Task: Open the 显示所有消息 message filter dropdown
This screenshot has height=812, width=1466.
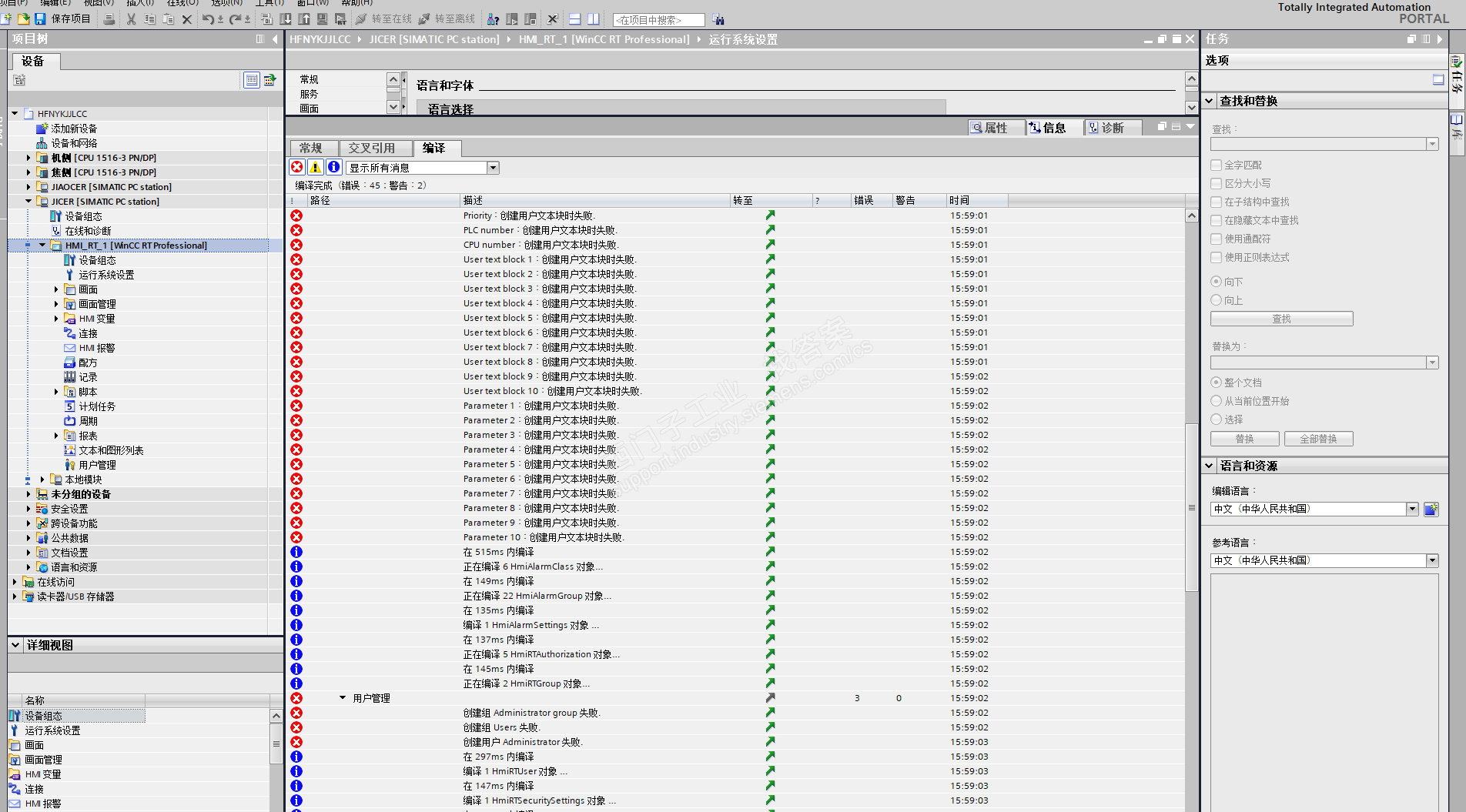Action: 494,168
